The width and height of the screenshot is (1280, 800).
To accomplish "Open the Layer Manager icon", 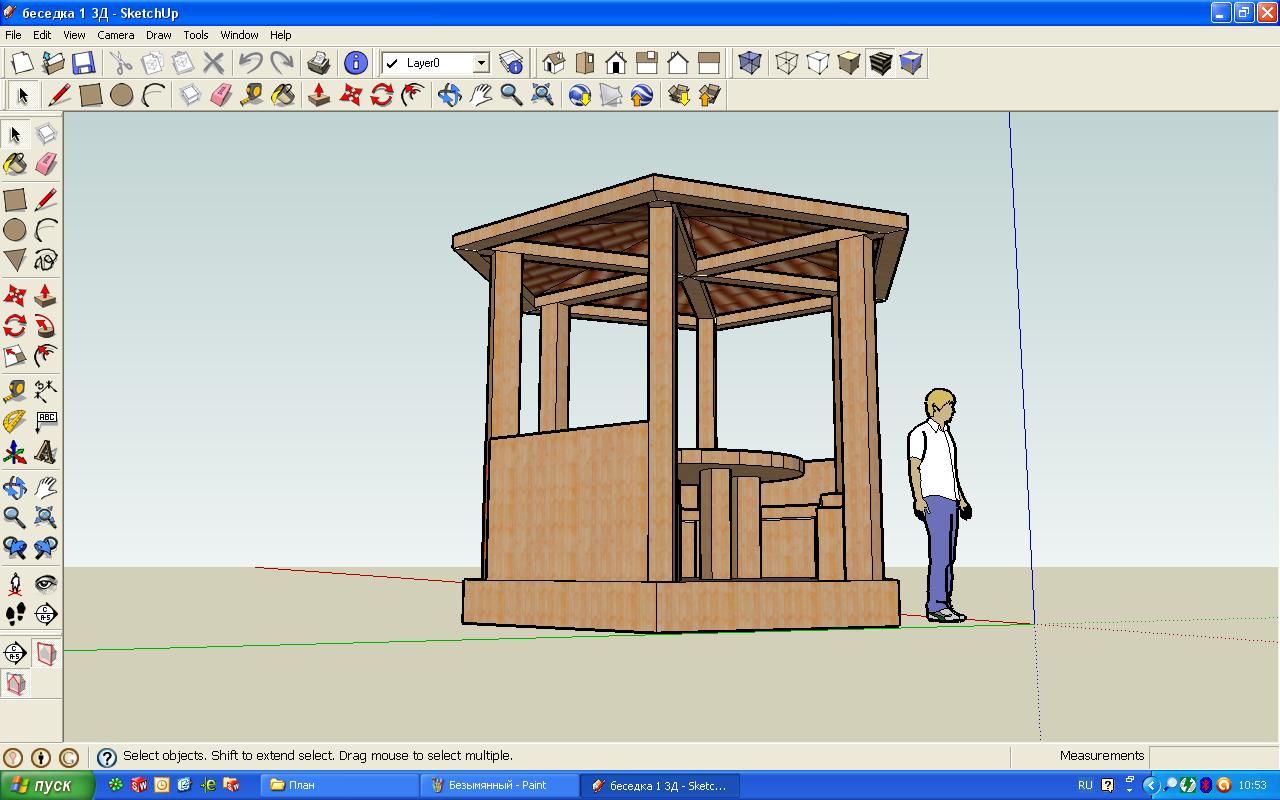I will coord(511,63).
